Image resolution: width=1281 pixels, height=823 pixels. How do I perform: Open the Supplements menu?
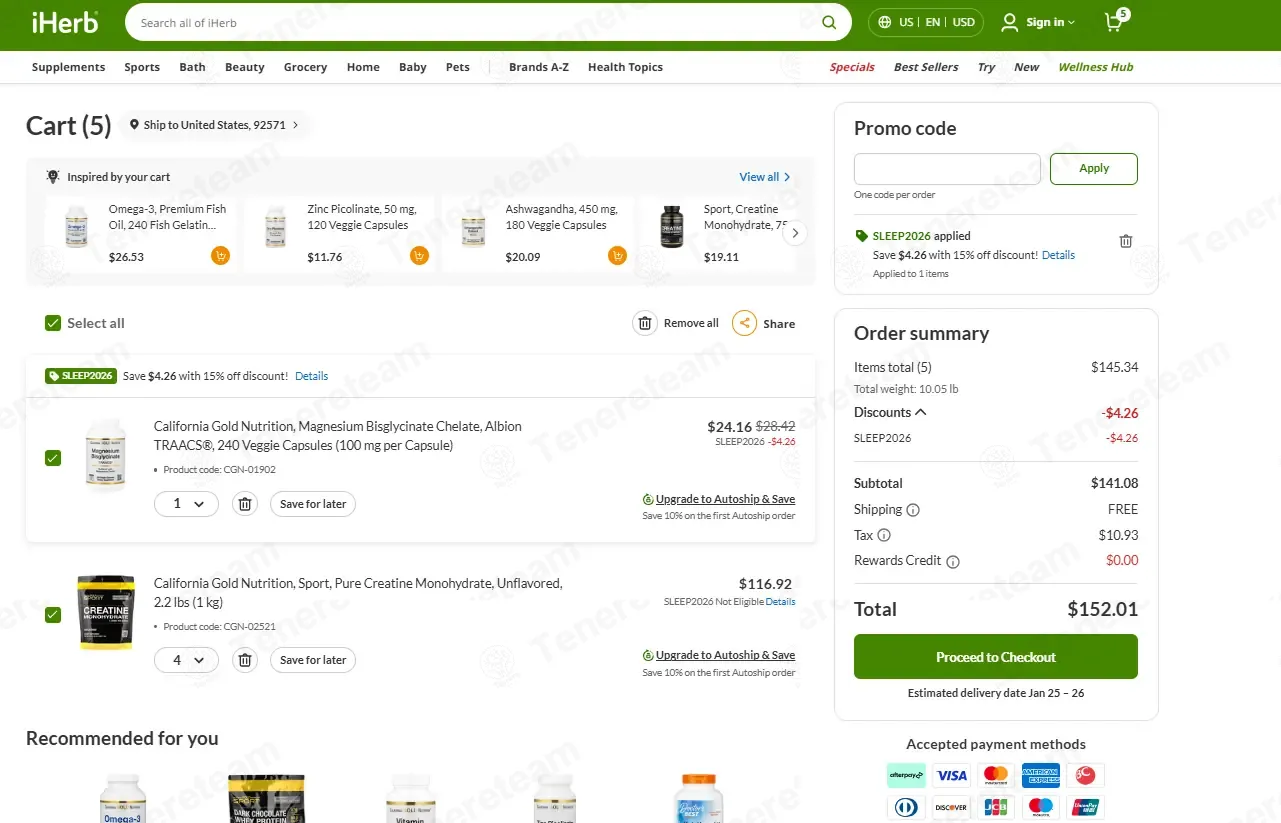68,67
